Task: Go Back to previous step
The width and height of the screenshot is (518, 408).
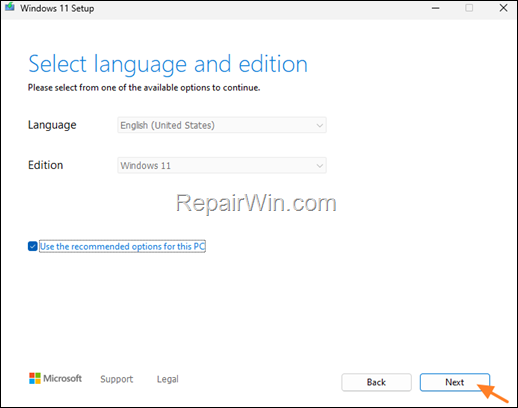Action: click(x=376, y=382)
